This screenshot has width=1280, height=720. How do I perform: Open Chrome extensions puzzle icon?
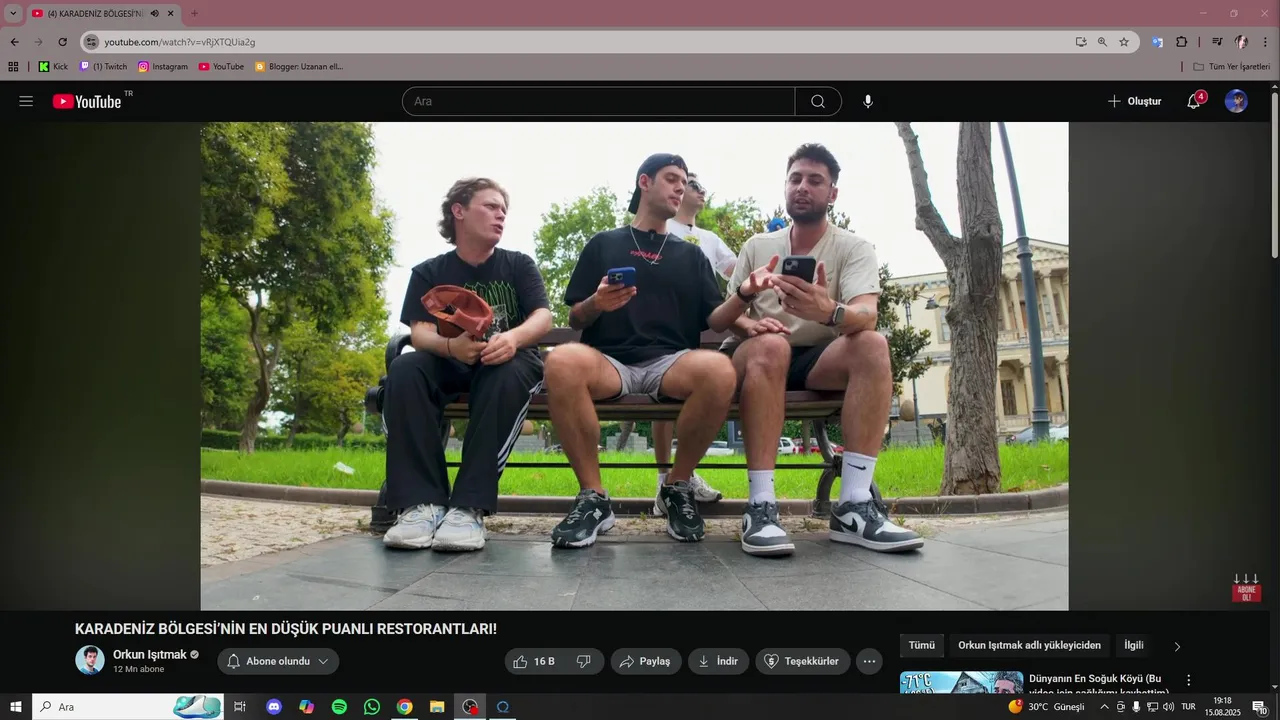pyautogui.click(x=1181, y=42)
